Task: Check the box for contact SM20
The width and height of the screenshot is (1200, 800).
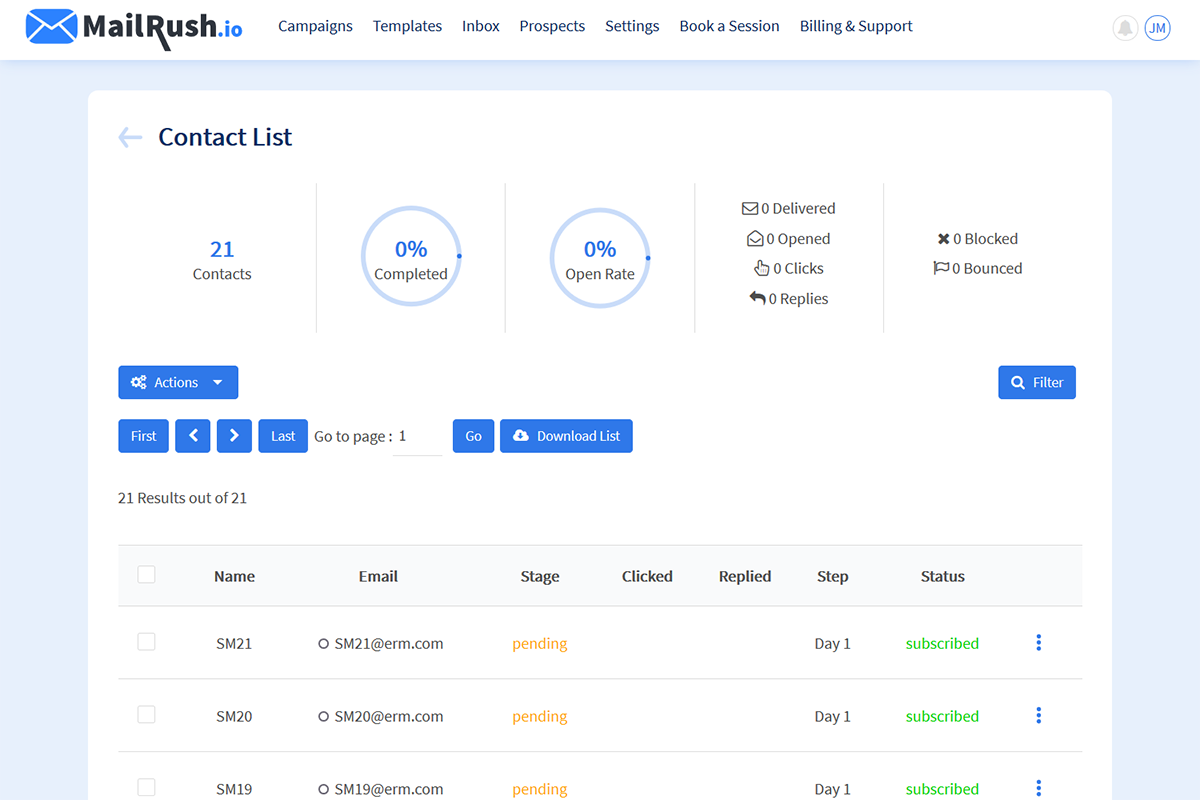Action: tap(146, 715)
